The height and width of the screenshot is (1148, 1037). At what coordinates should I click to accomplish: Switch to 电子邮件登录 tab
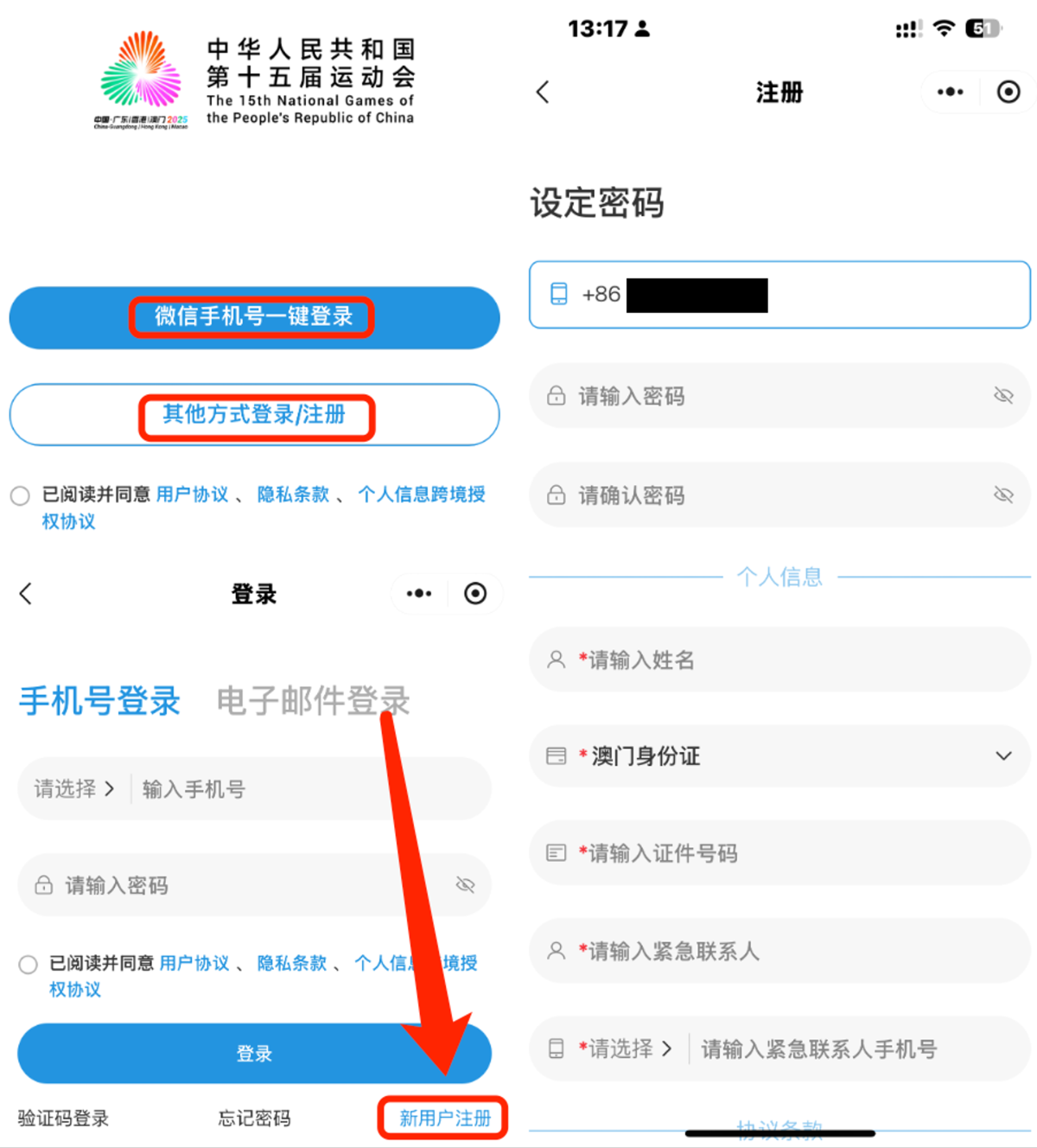pyautogui.click(x=313, y=700)
